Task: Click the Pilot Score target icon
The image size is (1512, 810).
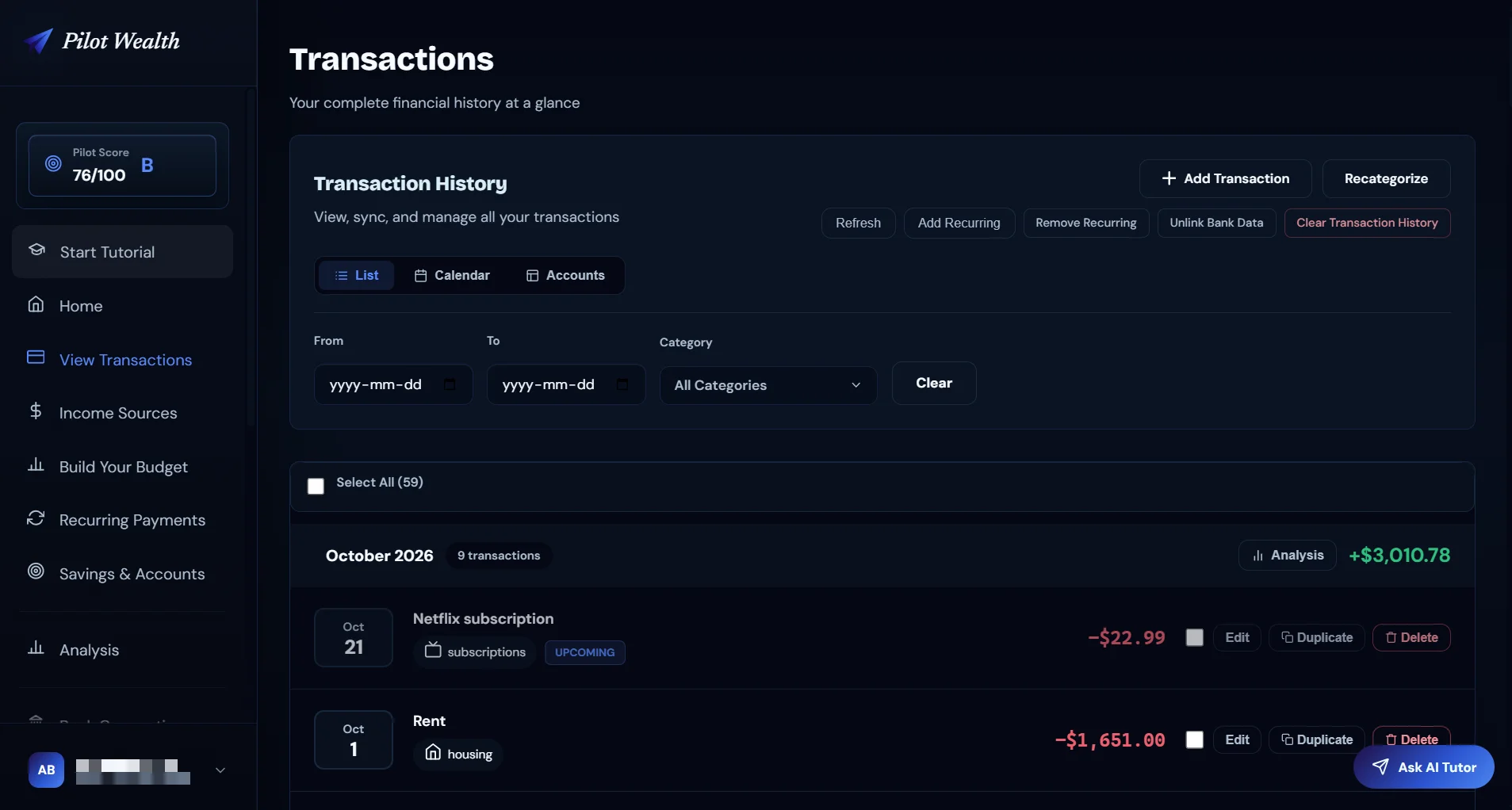Action: pos(53,163)
